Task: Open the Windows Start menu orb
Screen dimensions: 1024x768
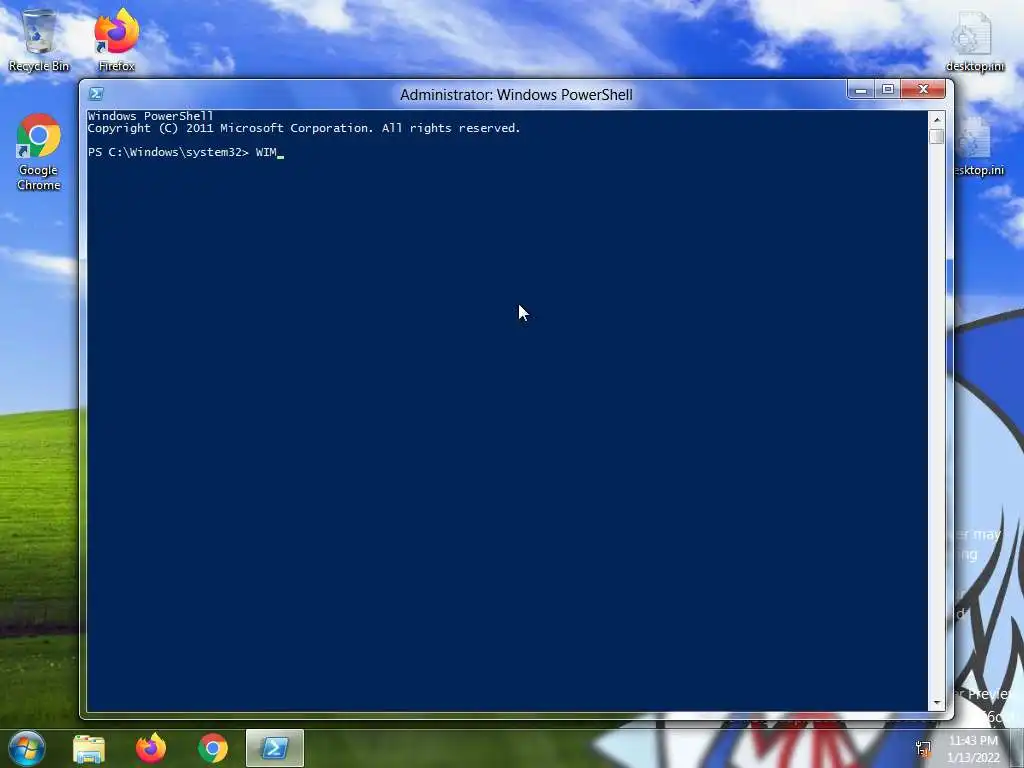Action: click(x=27, y=748)
